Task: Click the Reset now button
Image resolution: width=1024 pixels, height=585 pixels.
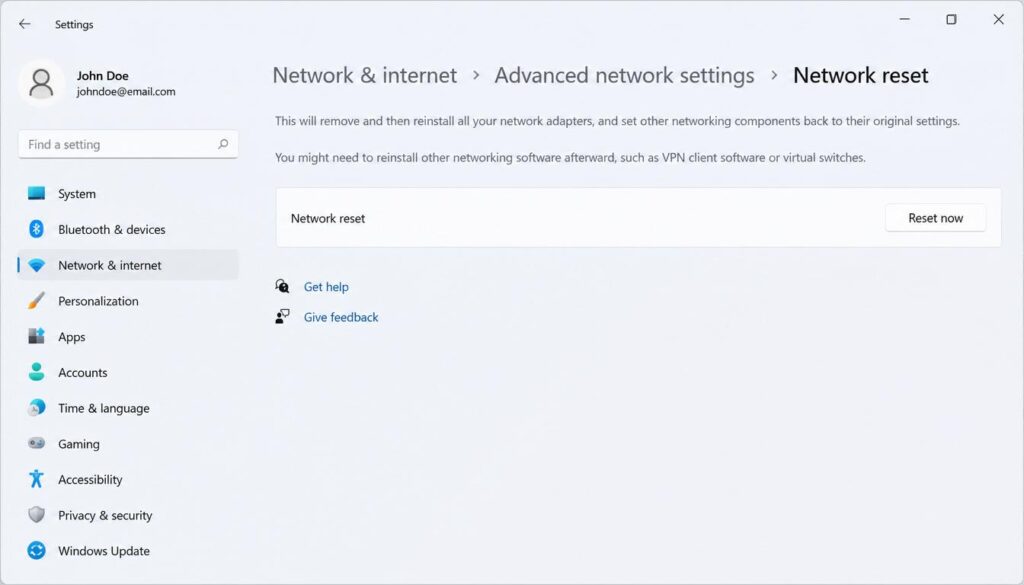Action: coord(935,218)
